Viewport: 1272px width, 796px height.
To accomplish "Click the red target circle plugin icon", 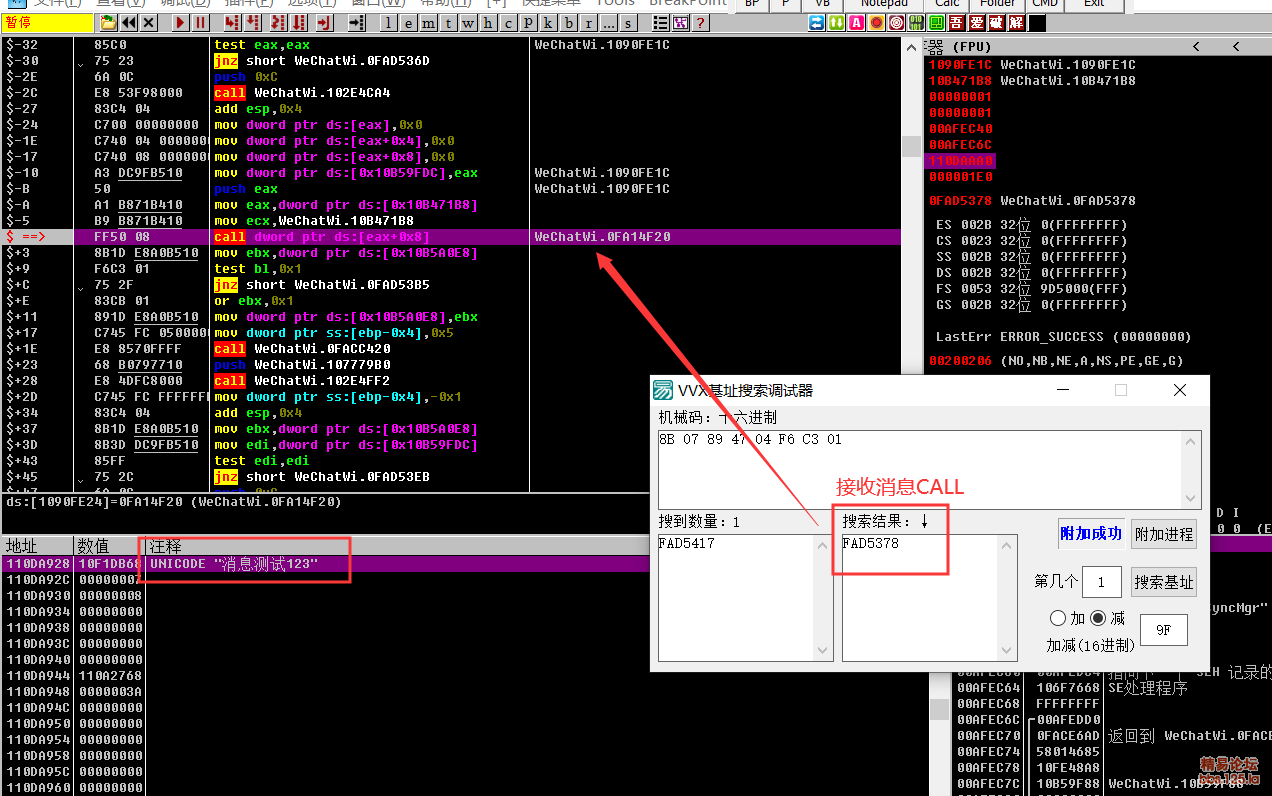I will pyautogui.click(x=896, y=22).
